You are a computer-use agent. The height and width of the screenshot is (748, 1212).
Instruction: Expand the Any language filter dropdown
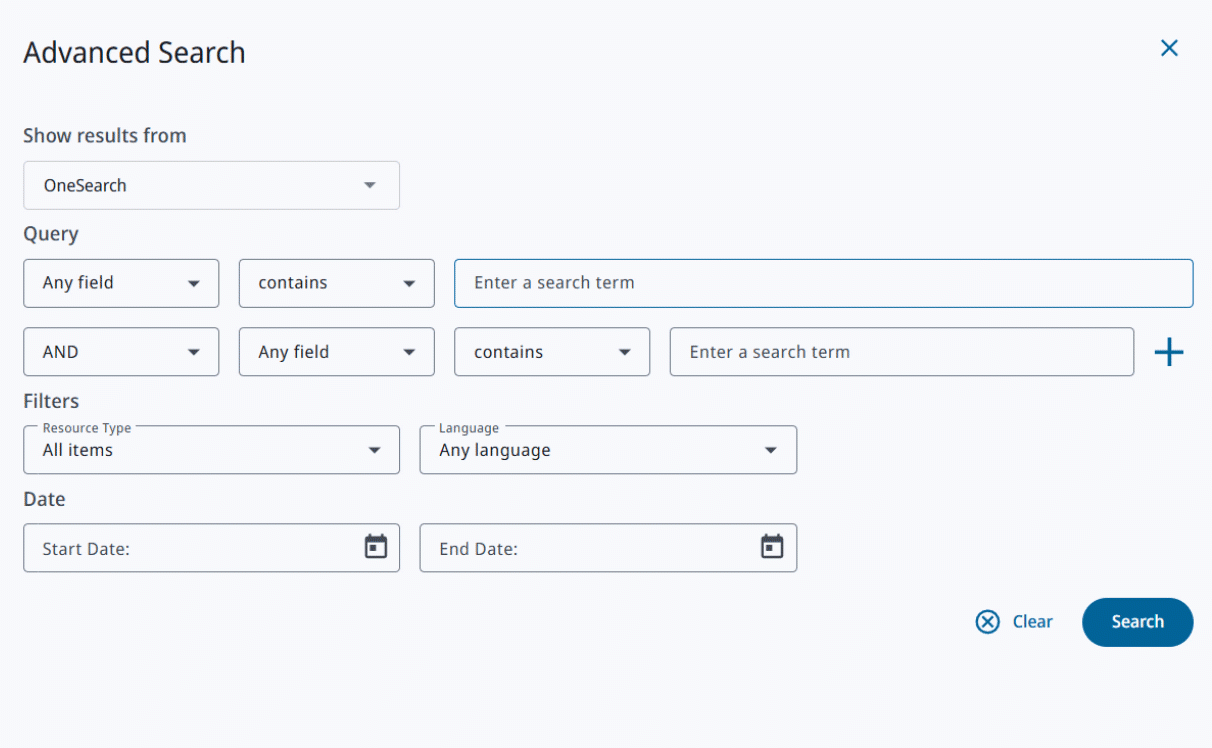coord(607,450)
